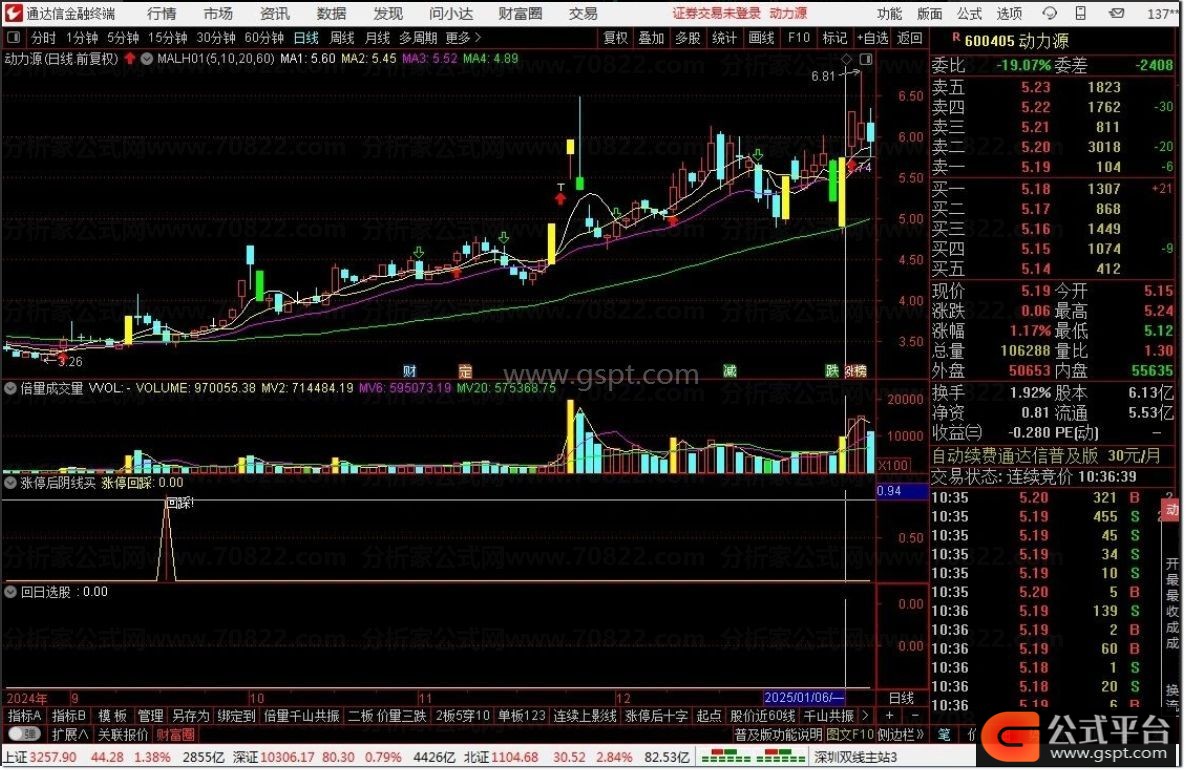Click the F10 toolbar button
Image resolution: width=1186 pixels, height=770 pixels.
(x=799, y=38)
